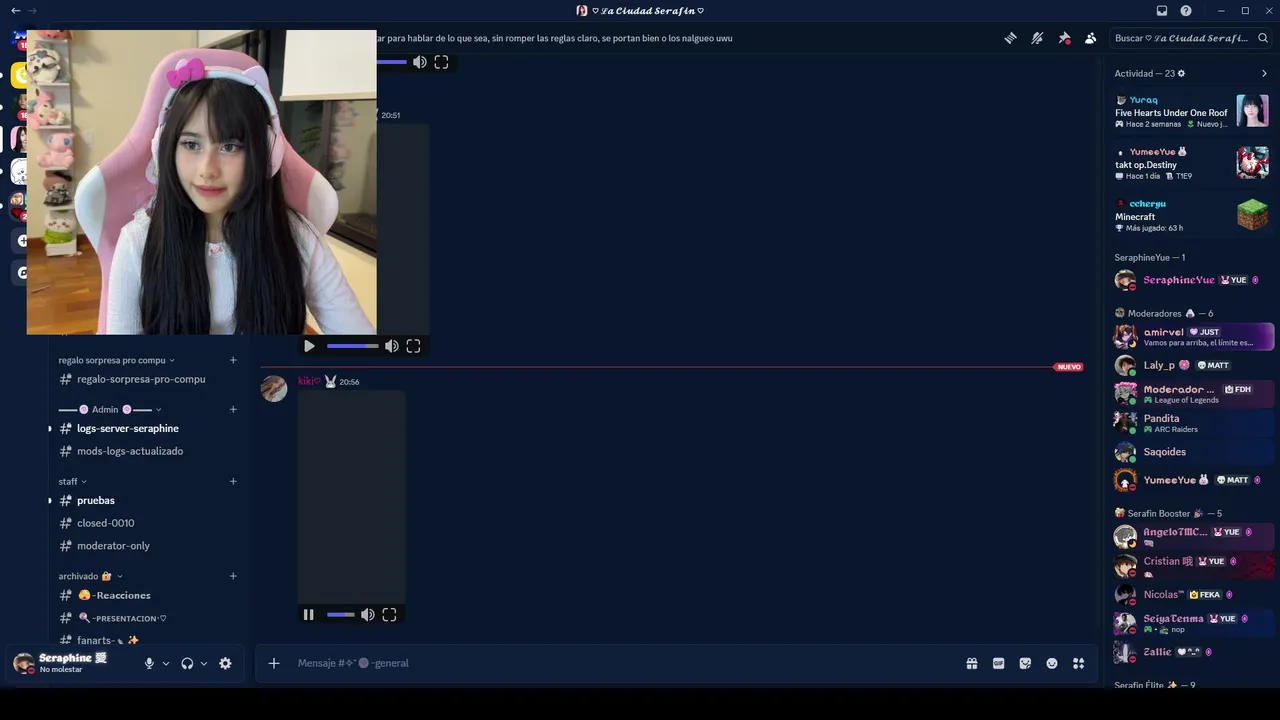Open the Threads icon in channel header

[1011, 38]
